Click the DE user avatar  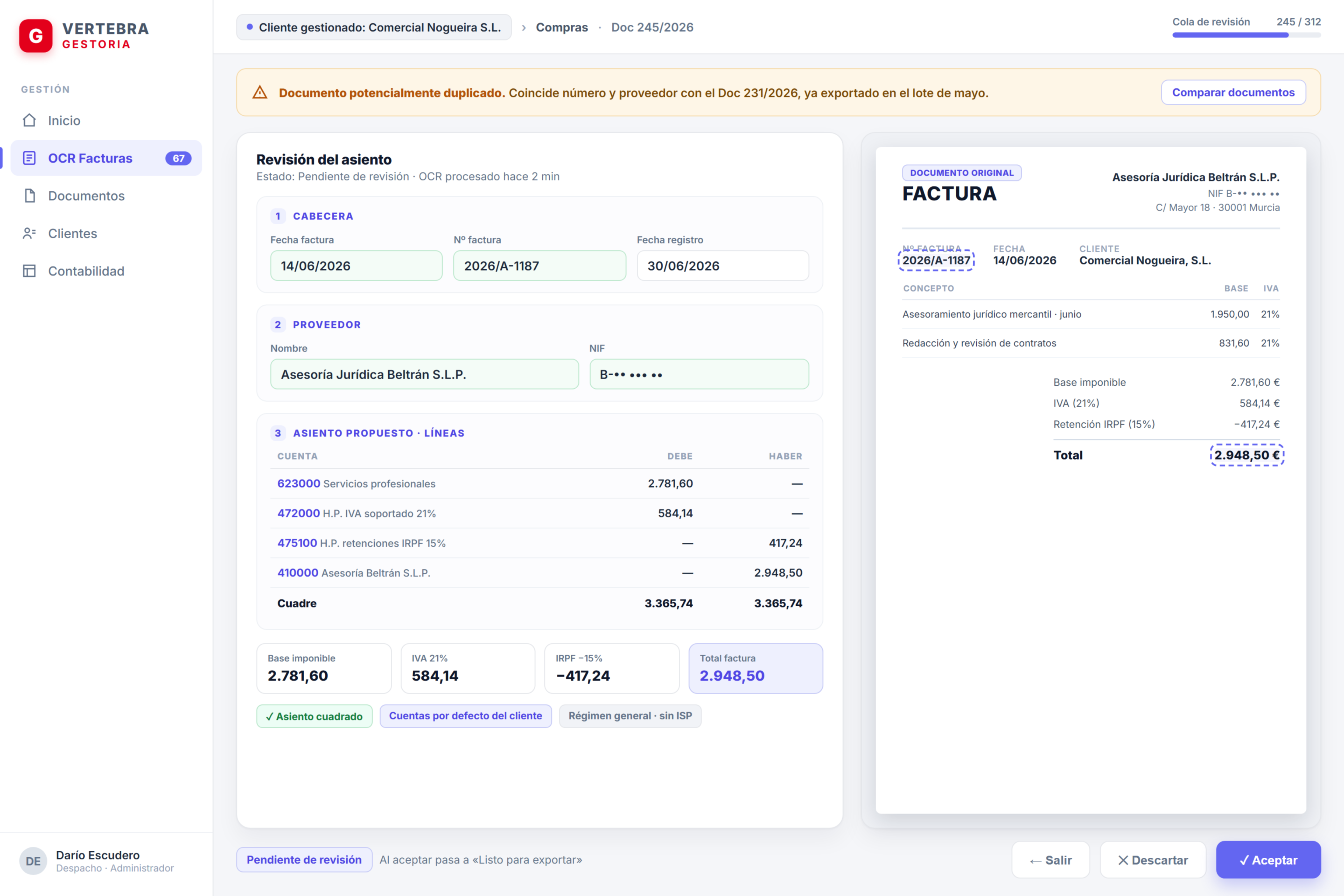(x=33, y=861)
